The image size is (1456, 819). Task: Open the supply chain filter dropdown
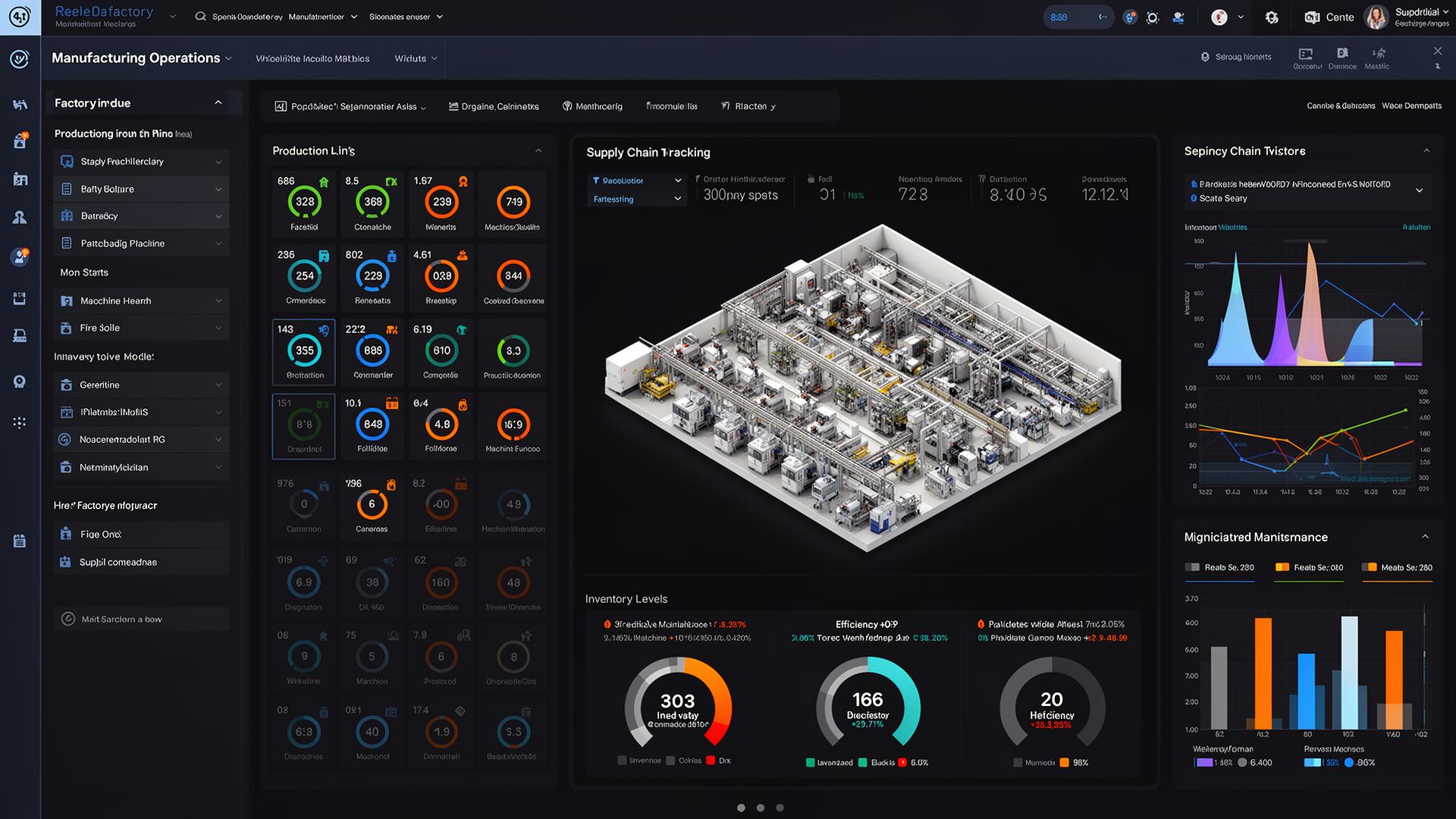click(x=637, y=180)
